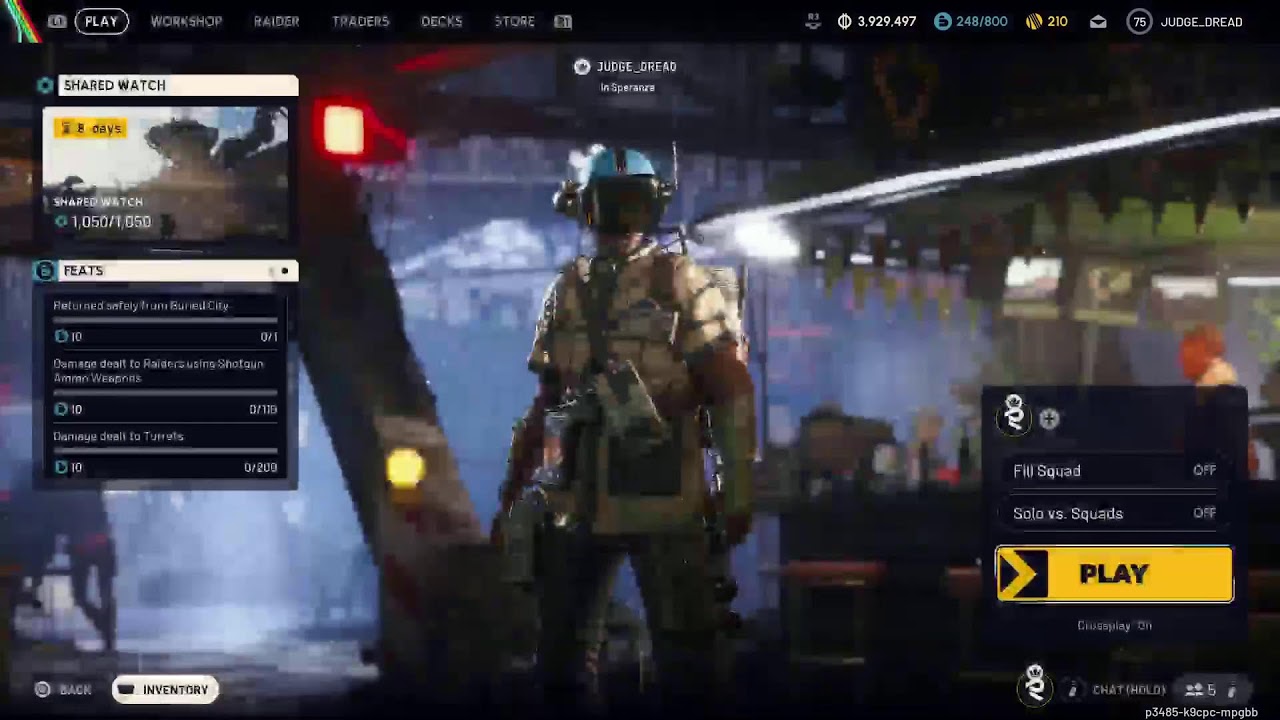Expand the Feats panel header

tap(178, 271)
